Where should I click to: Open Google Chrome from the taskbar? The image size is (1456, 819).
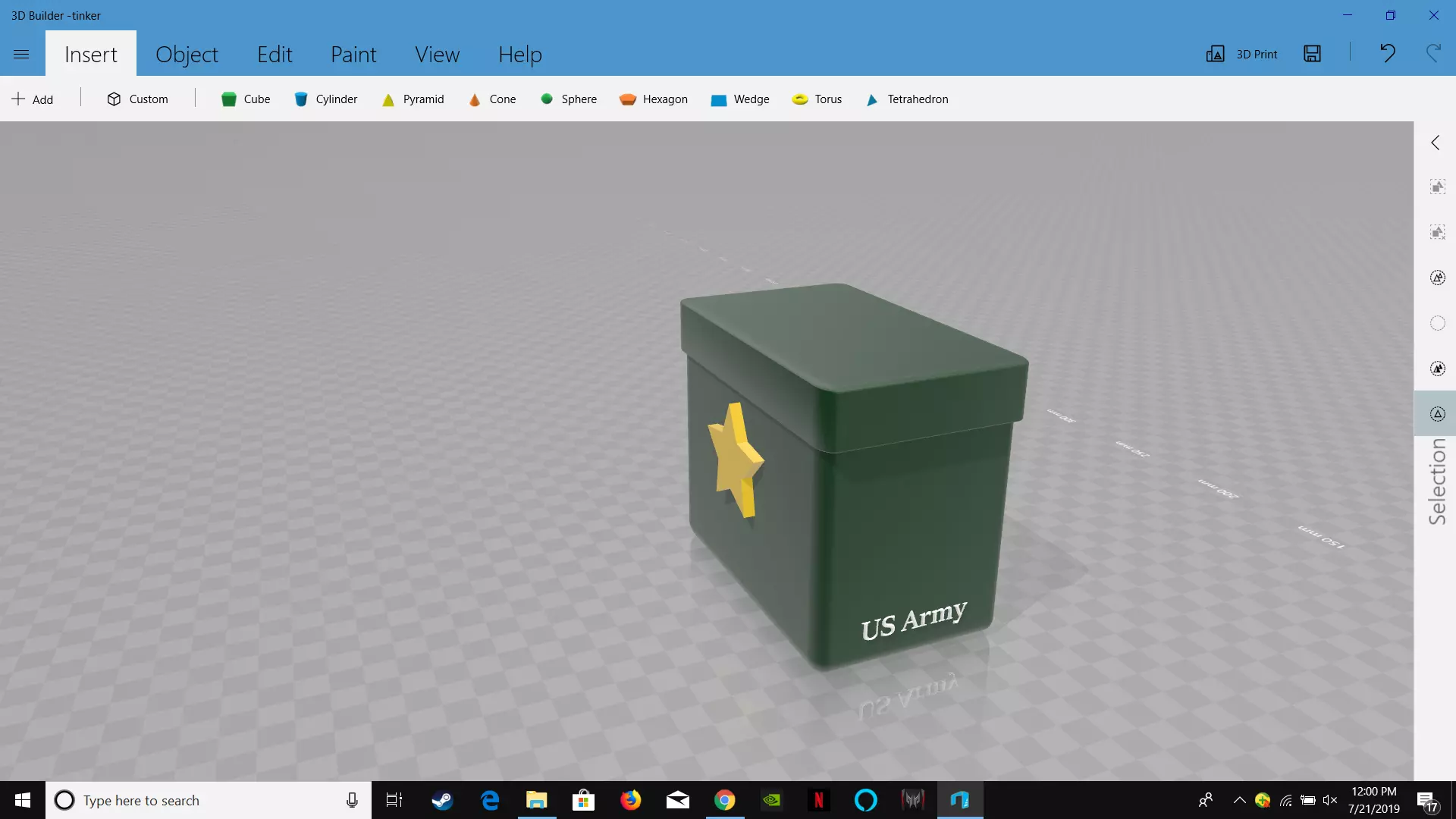[725, 800]
